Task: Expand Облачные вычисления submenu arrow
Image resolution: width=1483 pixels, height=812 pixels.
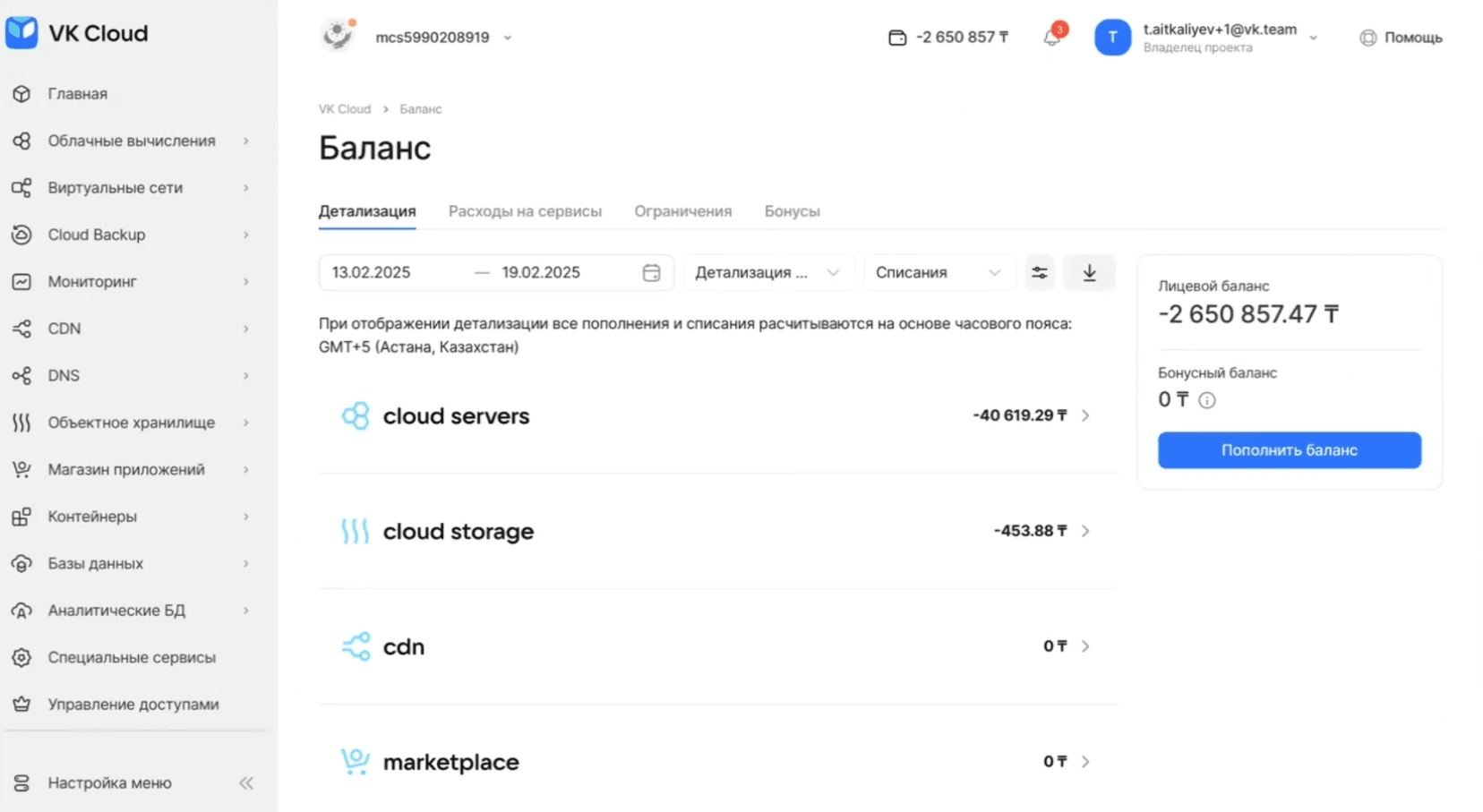Action: (246, 141)
